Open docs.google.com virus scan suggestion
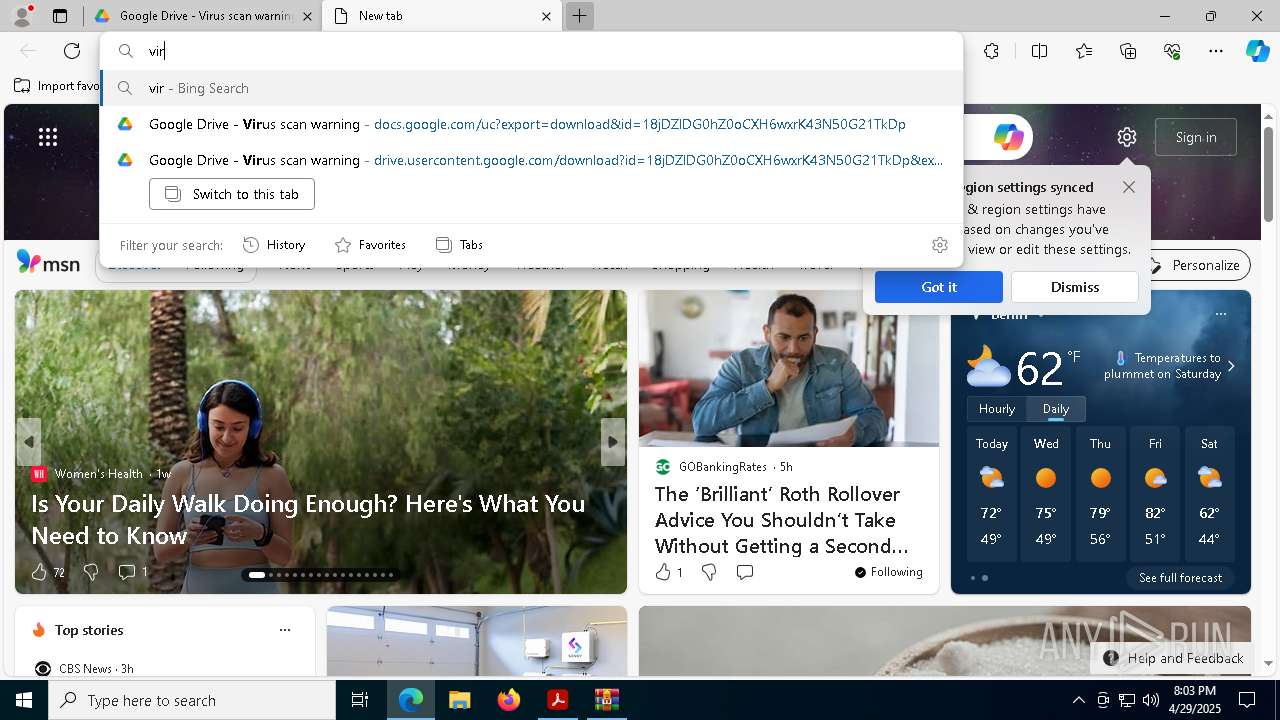Screen dimensions: 1280x720 [532, 124]
